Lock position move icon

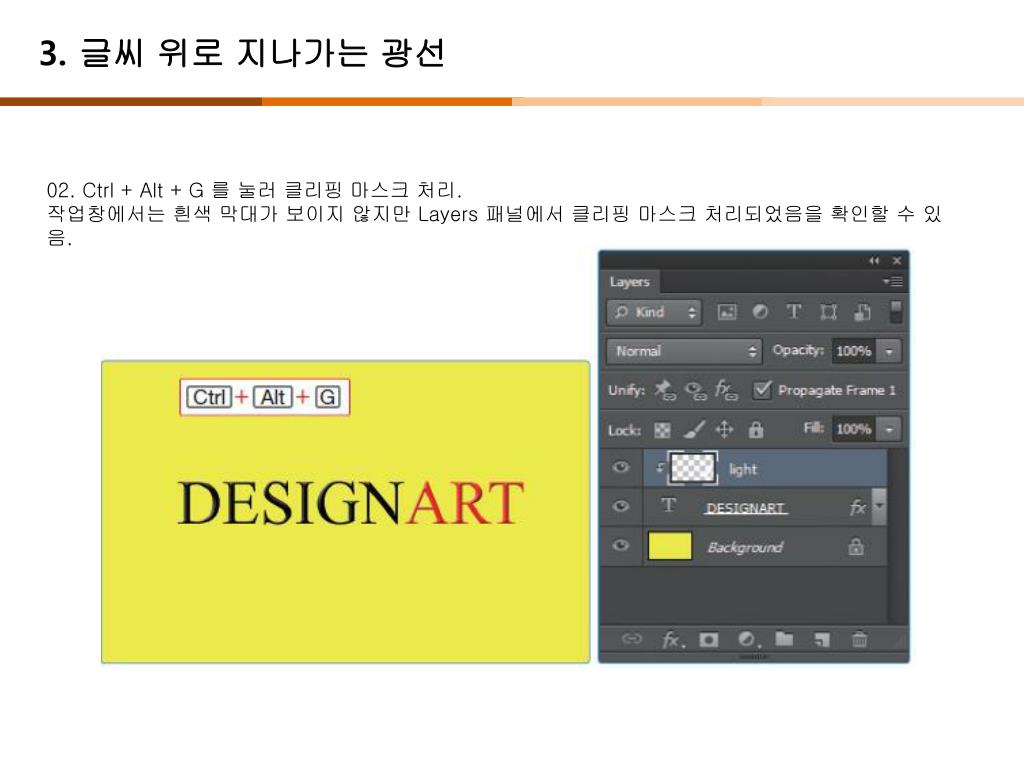point(724,429)
